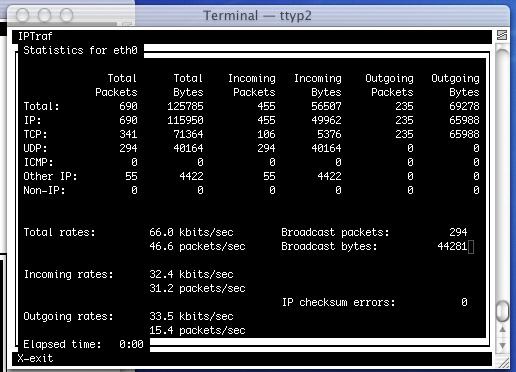Image resolution: width=516 pixels, height=372 pixels.
Task: Click the 'Outgoing rates:' label
Action: (68, 317)
